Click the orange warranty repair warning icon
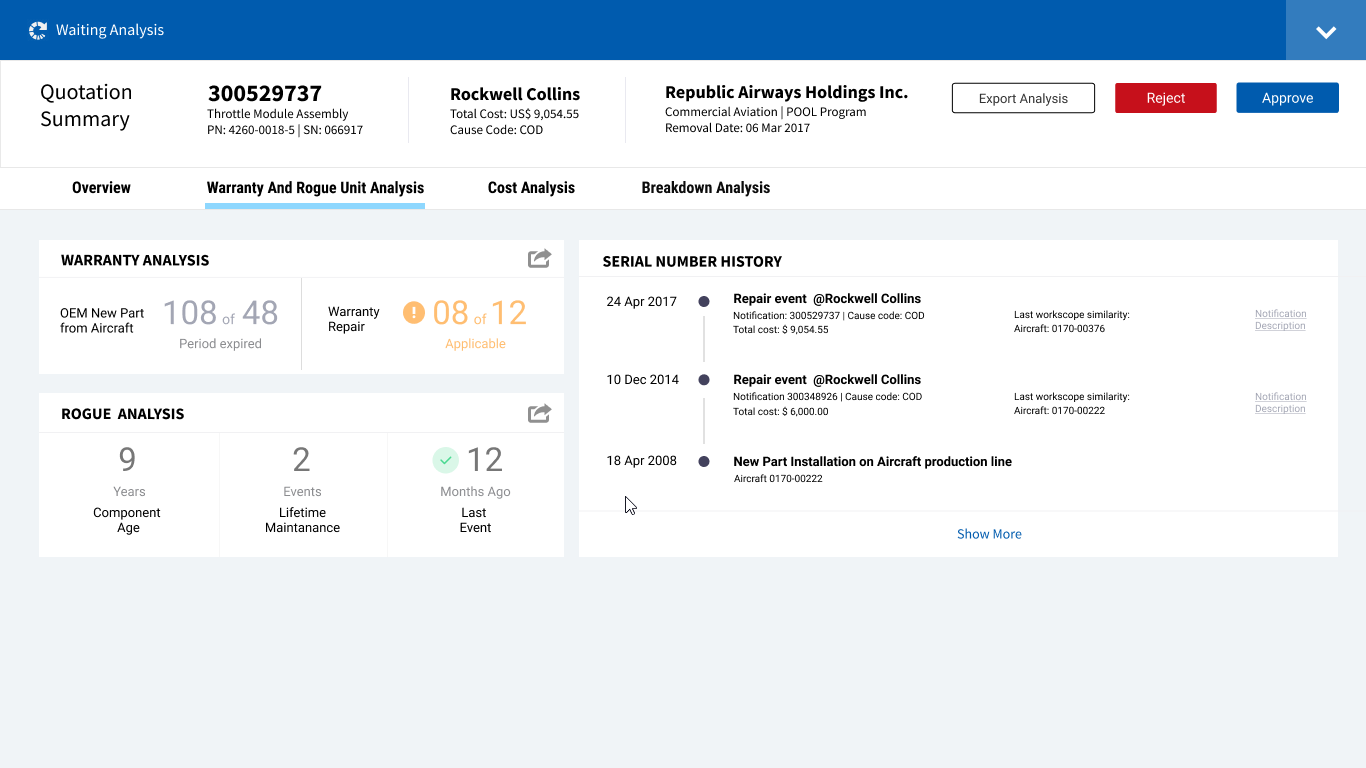The width and height of the screenshot is (1366, 768). tap(414, 313)
